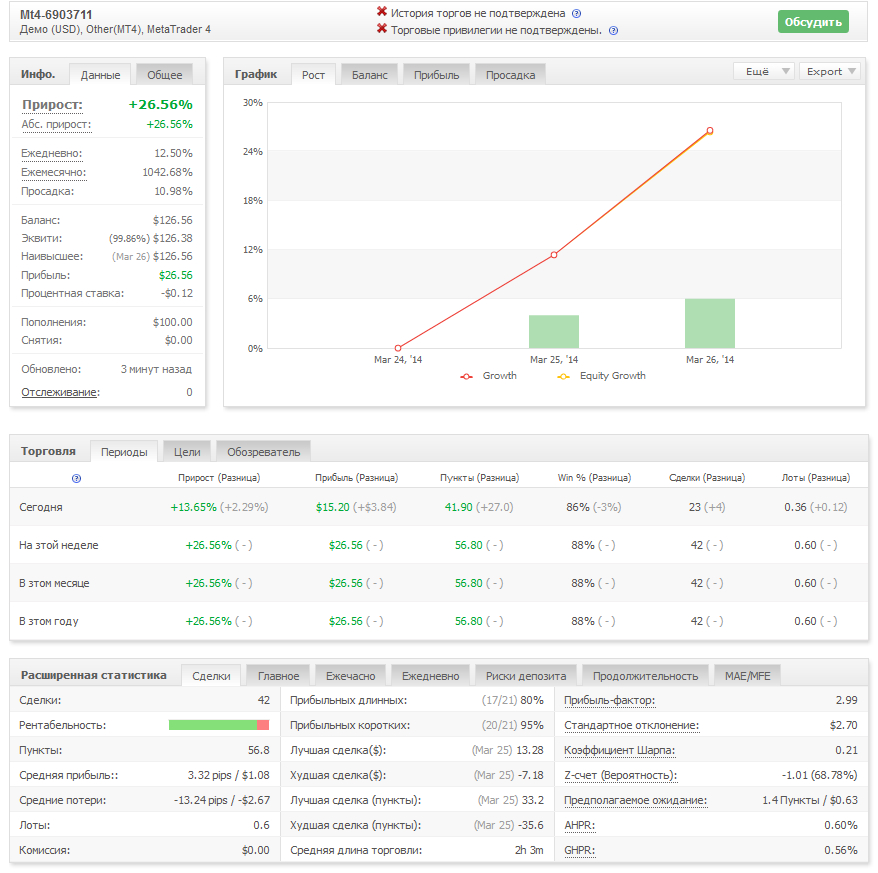The image size is (878, 873).
Task: Open the Export dropdown
Action: 830,71
